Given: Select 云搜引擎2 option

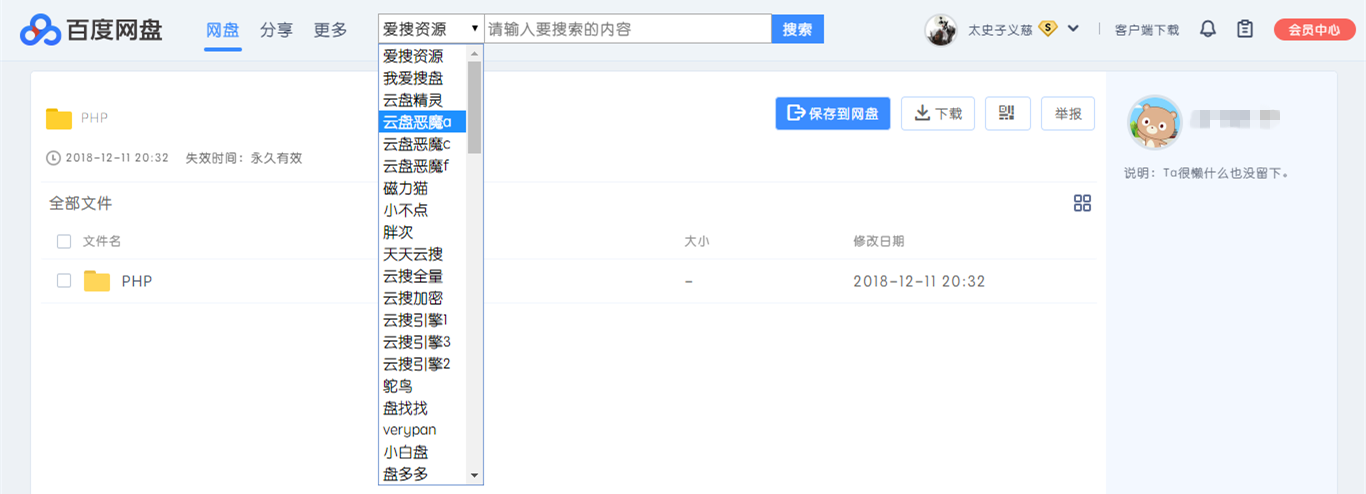Looking at the screenshot, I should (x=423, y=364).
